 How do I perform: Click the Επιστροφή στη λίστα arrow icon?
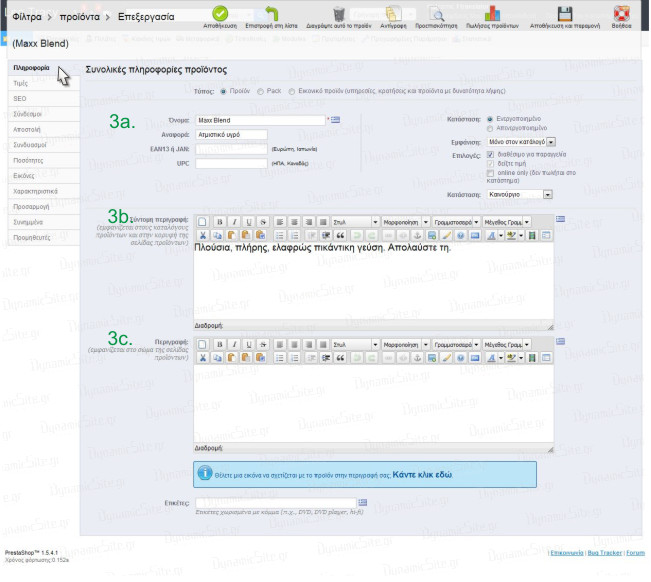(272, 14)
